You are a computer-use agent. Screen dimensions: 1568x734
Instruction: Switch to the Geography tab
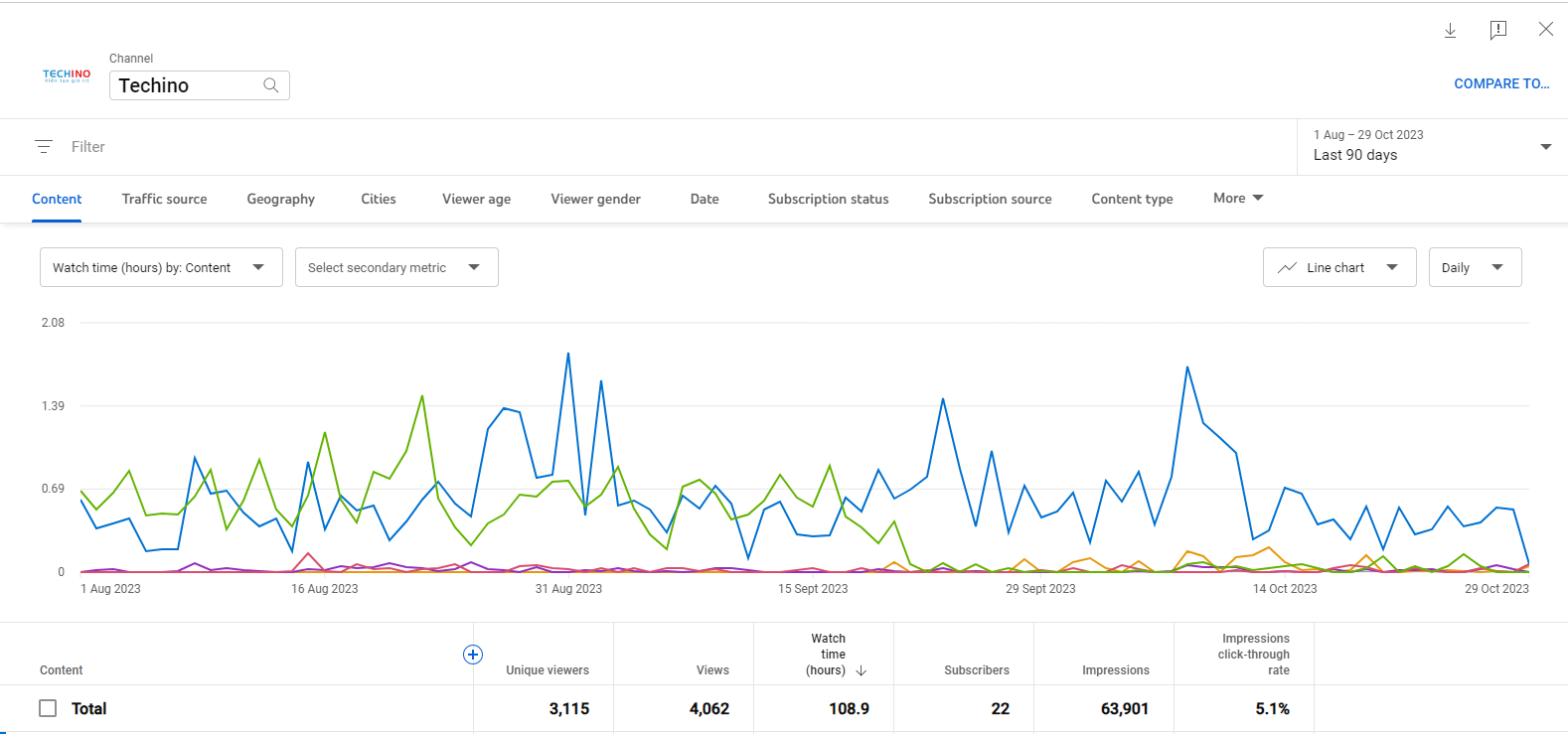tap(281, 200)
